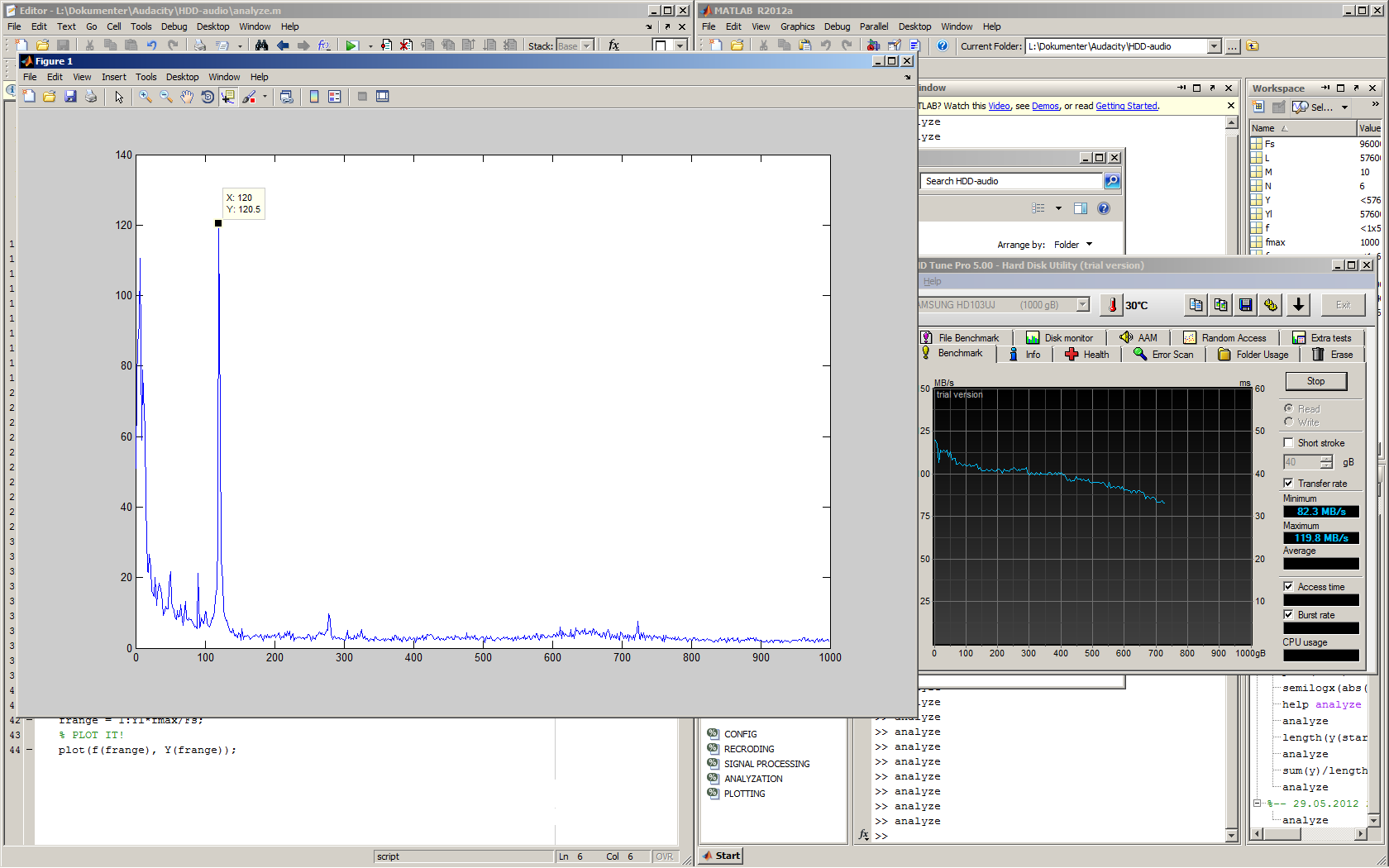The width and height of the screenshot is (1389, 868).
Task: Click the New Figure icon in Figure 1
Action: pos(29,97)
